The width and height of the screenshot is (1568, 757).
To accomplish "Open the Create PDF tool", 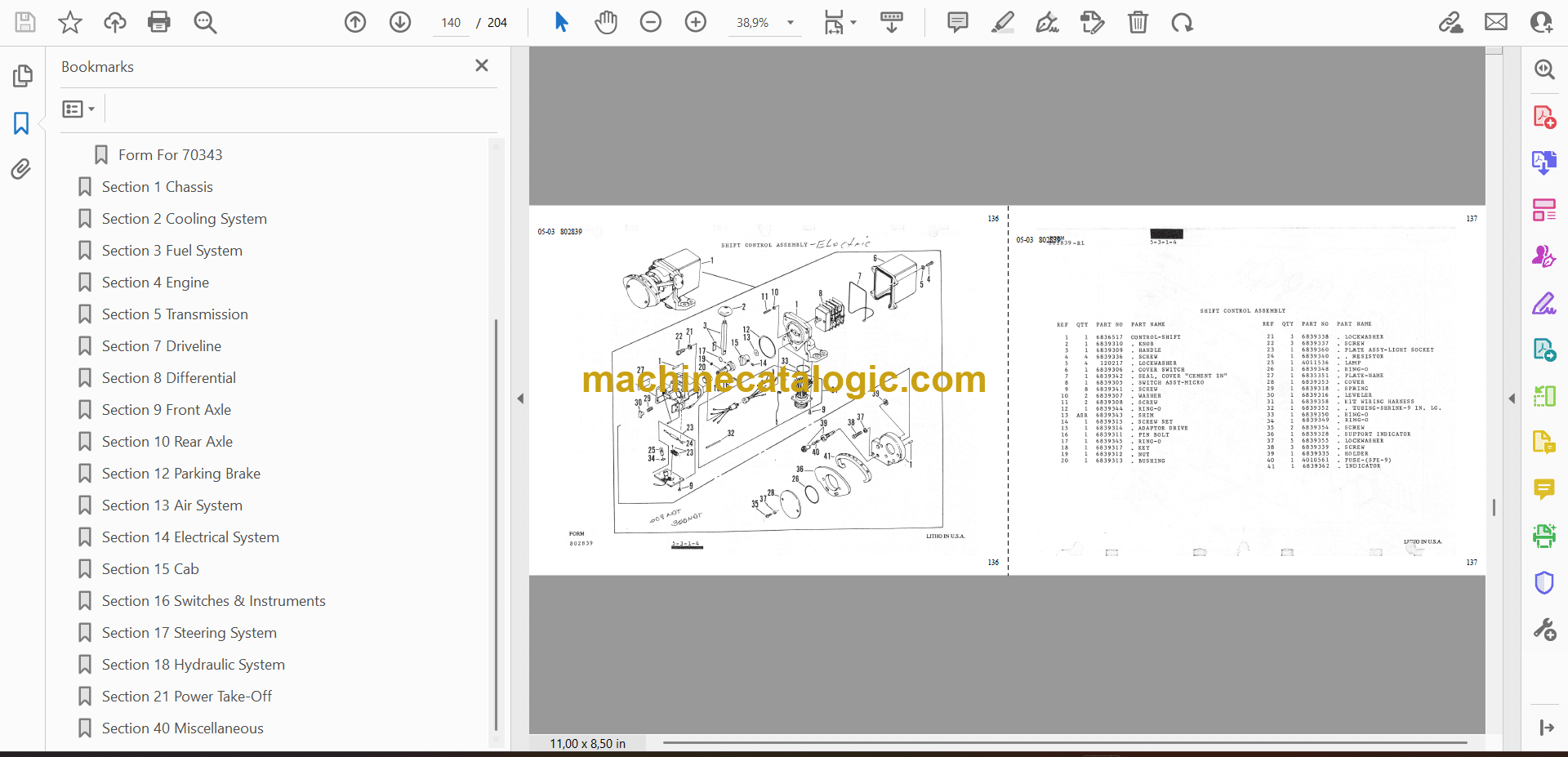I will (1543, 117).
